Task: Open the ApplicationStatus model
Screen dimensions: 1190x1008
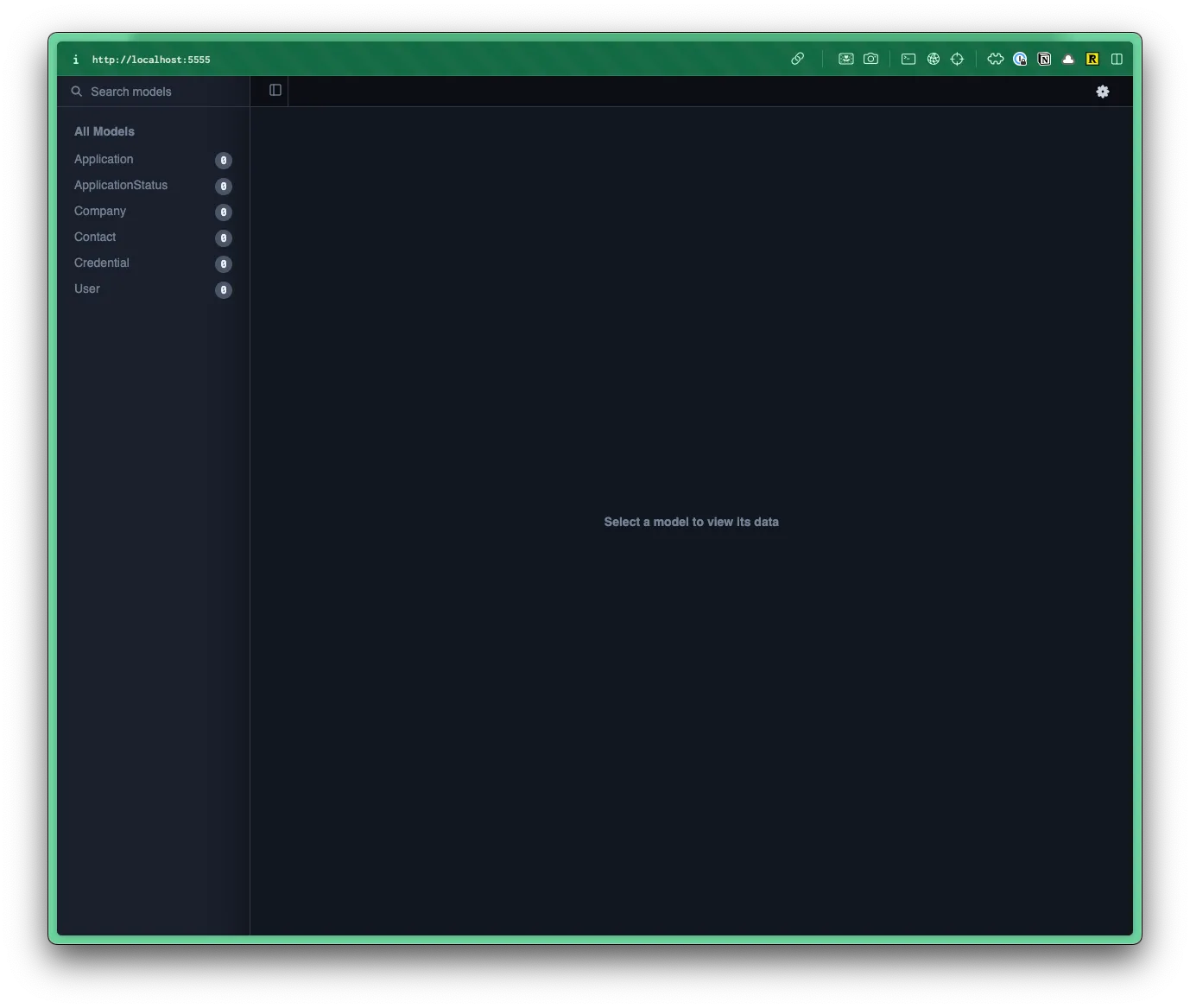Action: pos(121,185)
